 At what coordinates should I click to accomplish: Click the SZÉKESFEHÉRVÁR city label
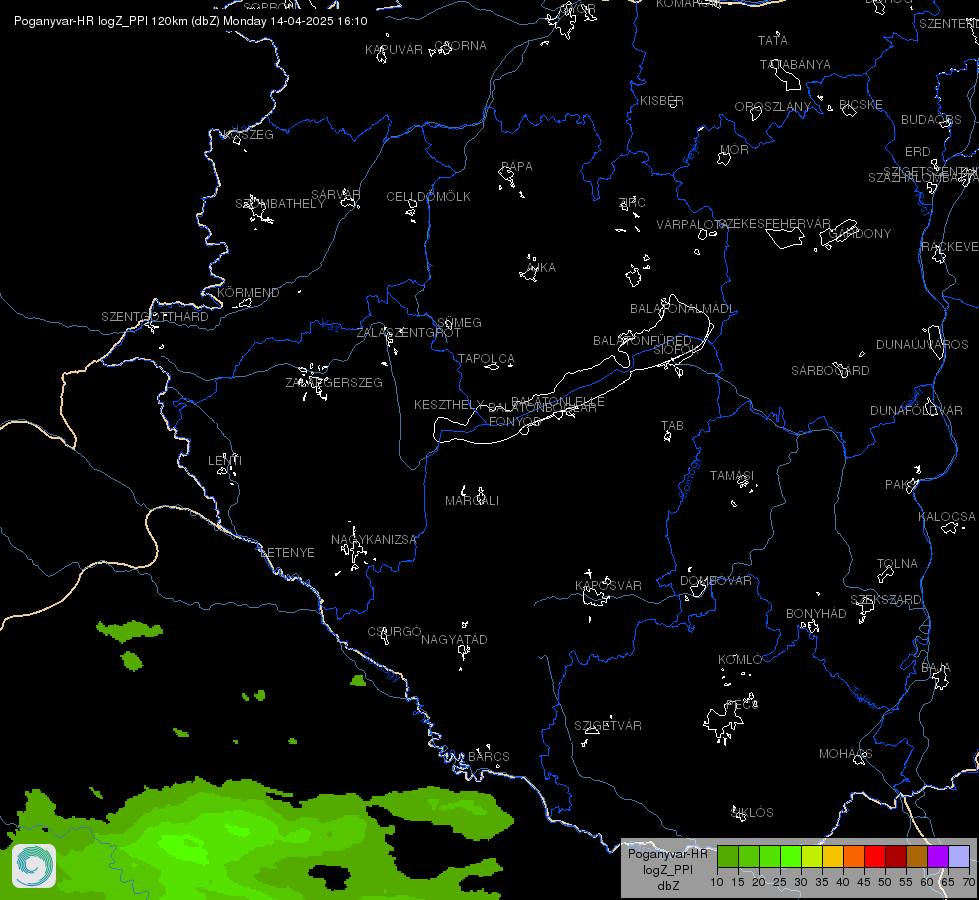click(774, 224)
